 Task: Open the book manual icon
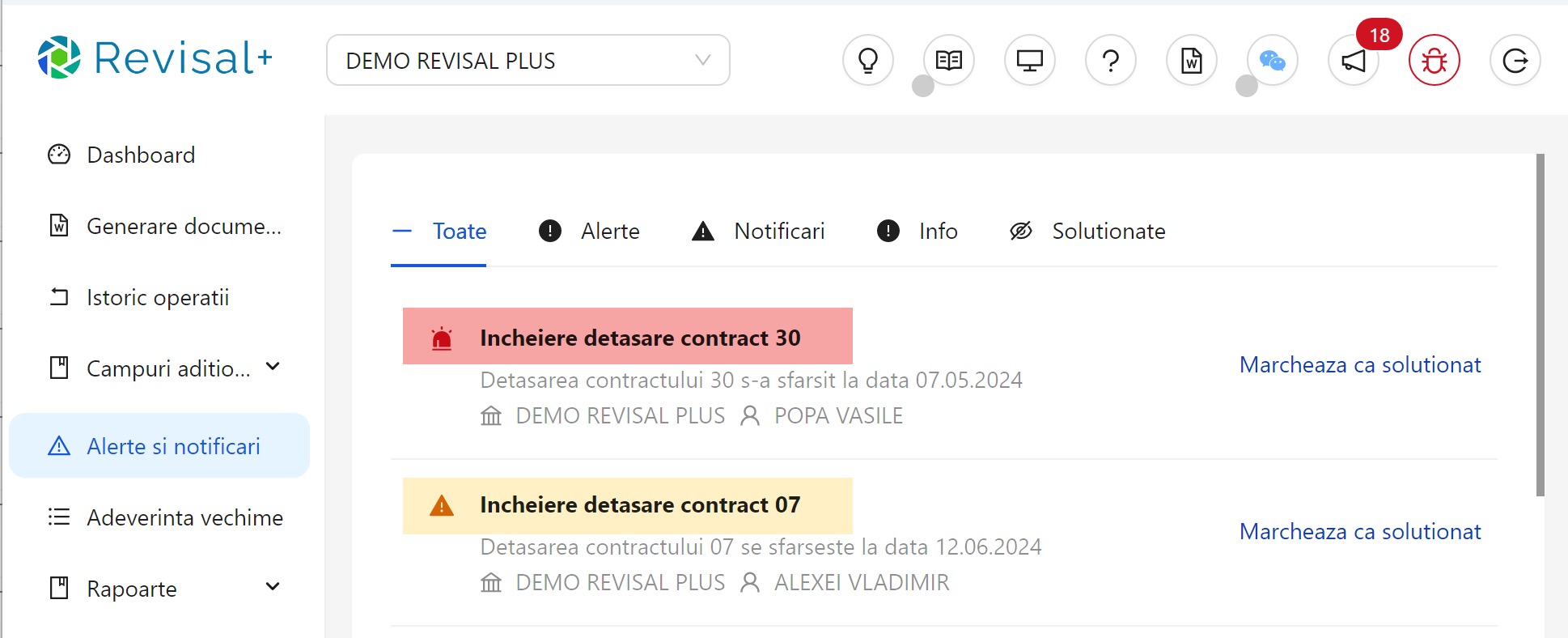pos(949,60)
